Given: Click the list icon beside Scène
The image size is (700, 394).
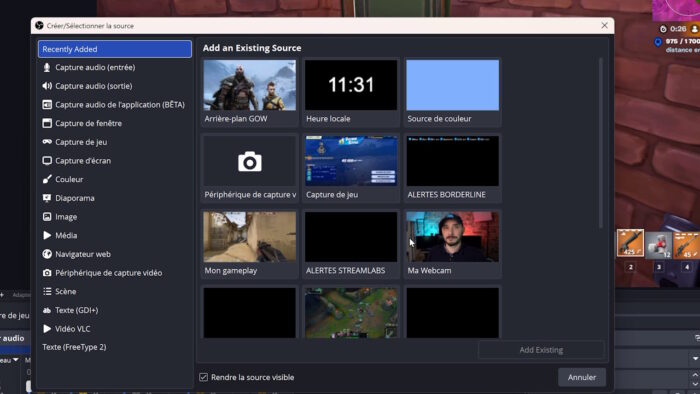Looking at the screenshot, I should point(47,291).
